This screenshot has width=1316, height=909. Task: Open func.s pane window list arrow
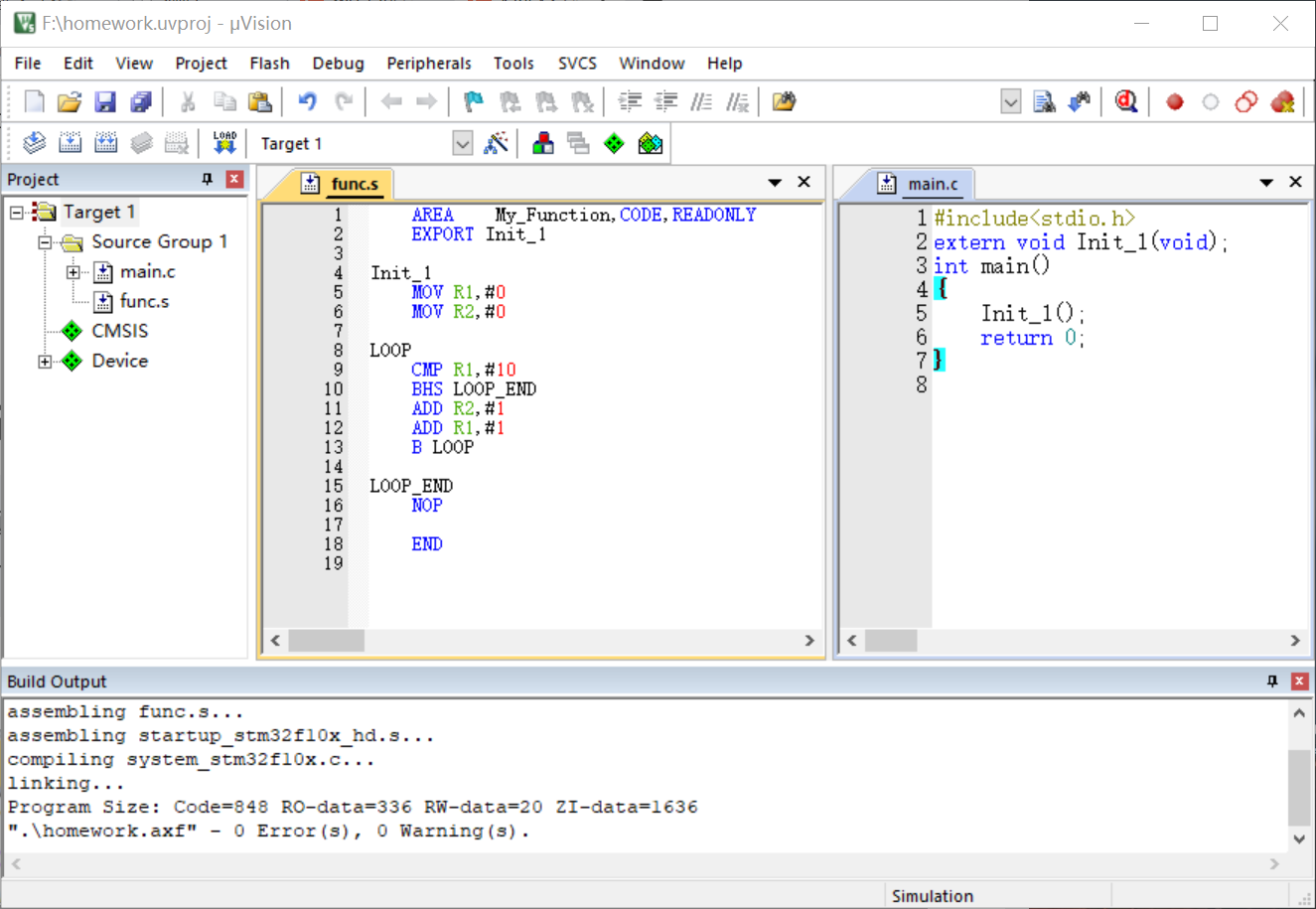click(x=775, y=183)
